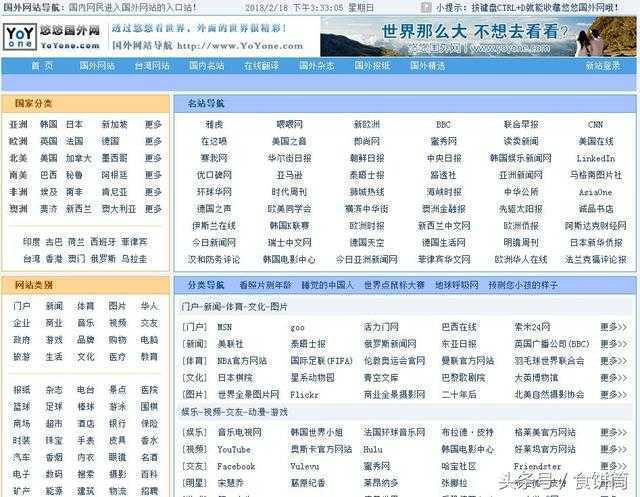
Task: Click the 时代周刊 site link
Action: click(x=289, y=192)
